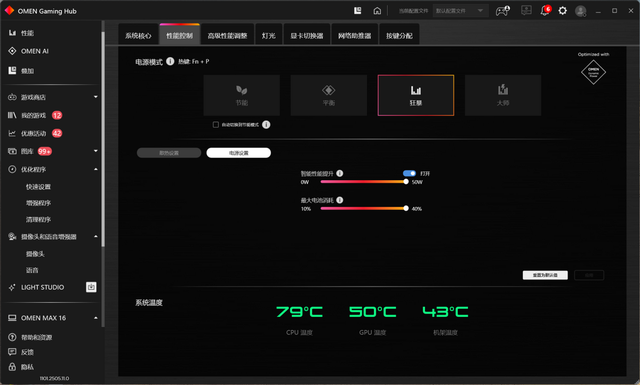Open LIGHT STUDIO in the sidebar
640x385 pixels.
[x=42, y=287]
